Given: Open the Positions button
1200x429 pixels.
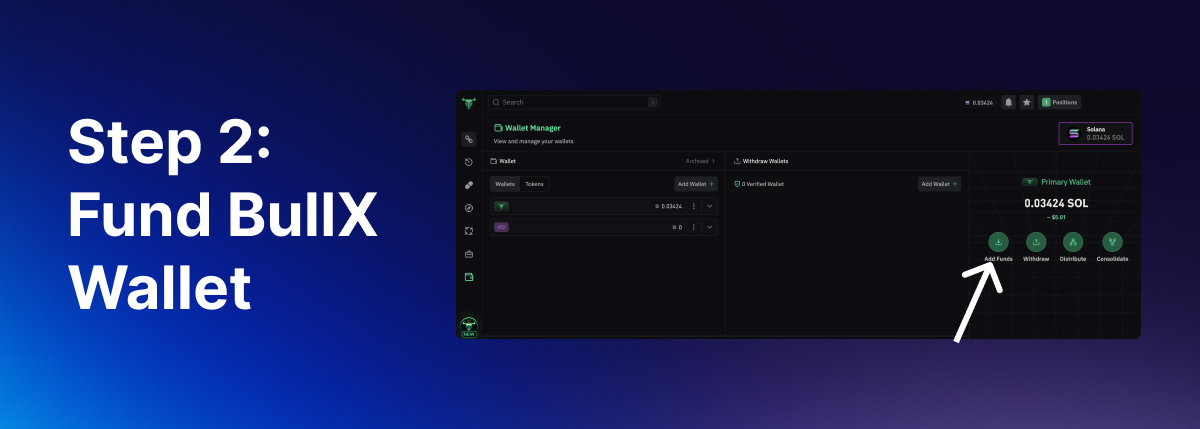Looking at the screenshot, I should tap(1059, 102).
